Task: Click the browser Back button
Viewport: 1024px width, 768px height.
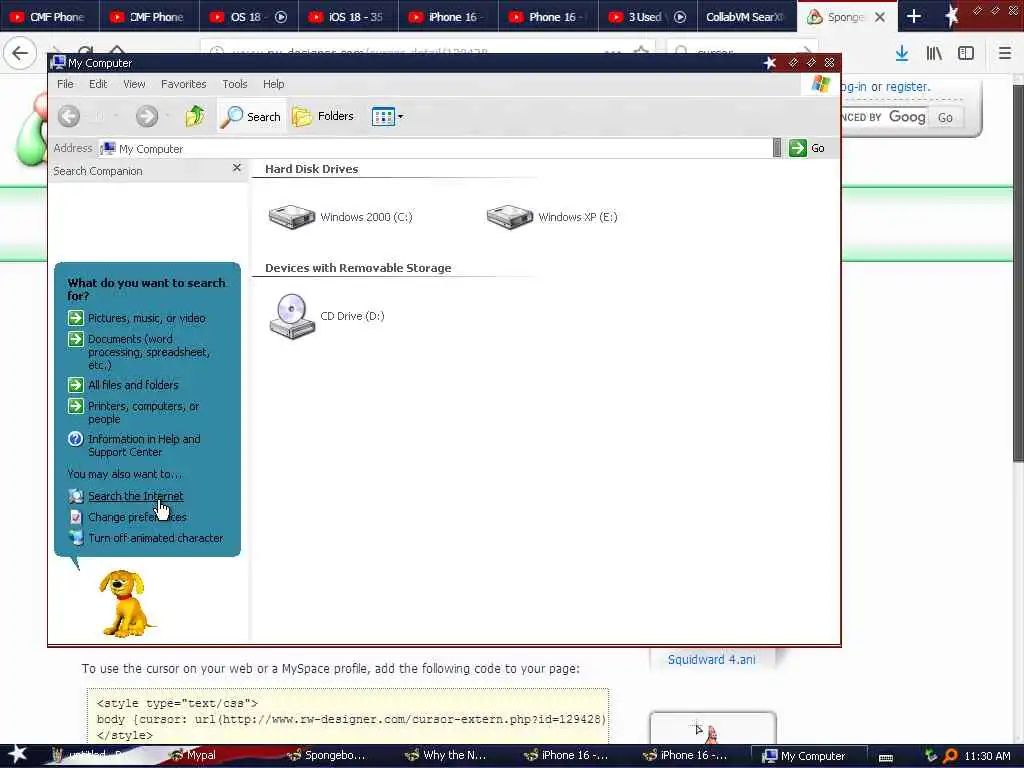Action: (x=20, y=53)
